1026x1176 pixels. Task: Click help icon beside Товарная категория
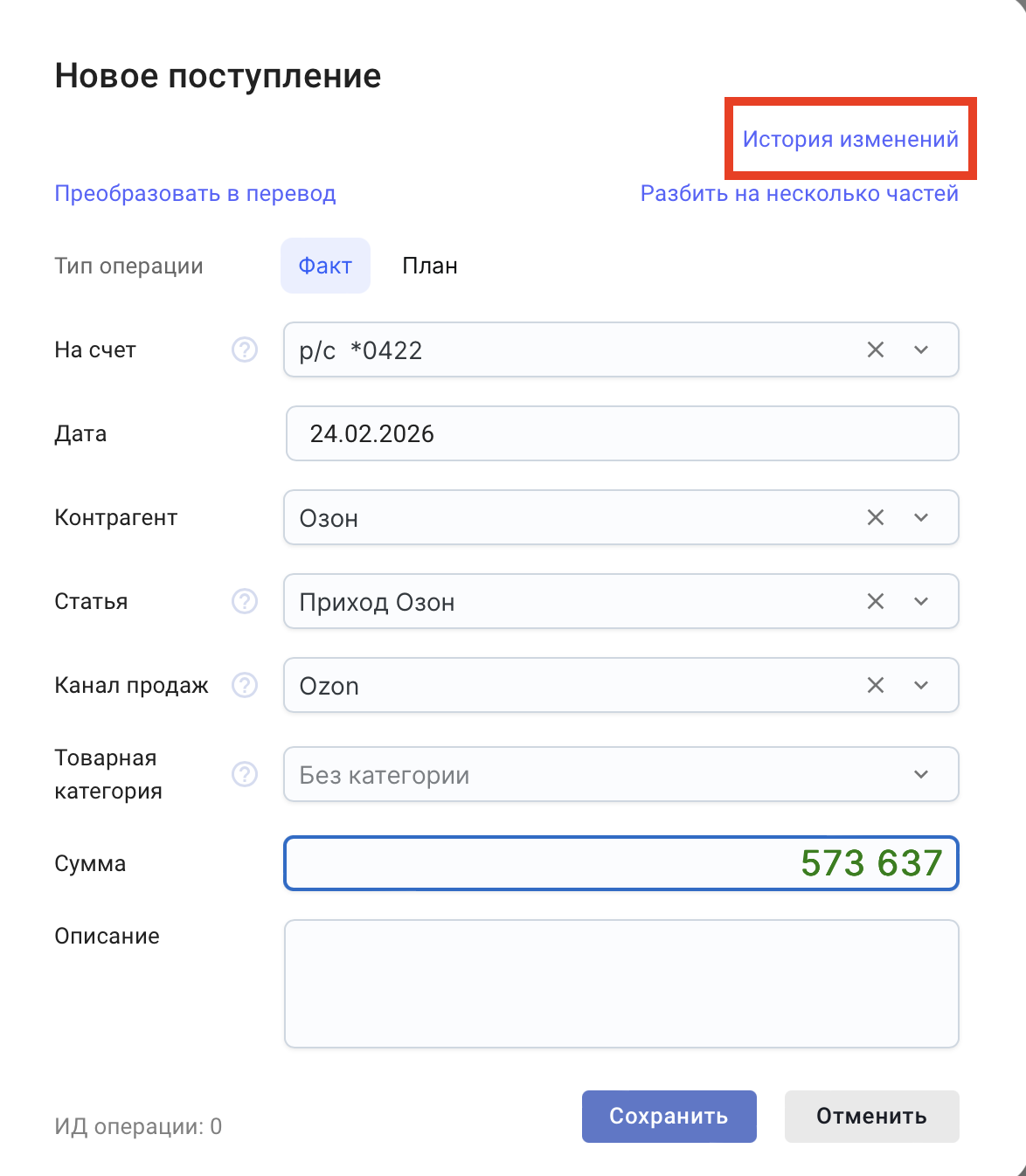pos(245,775)
